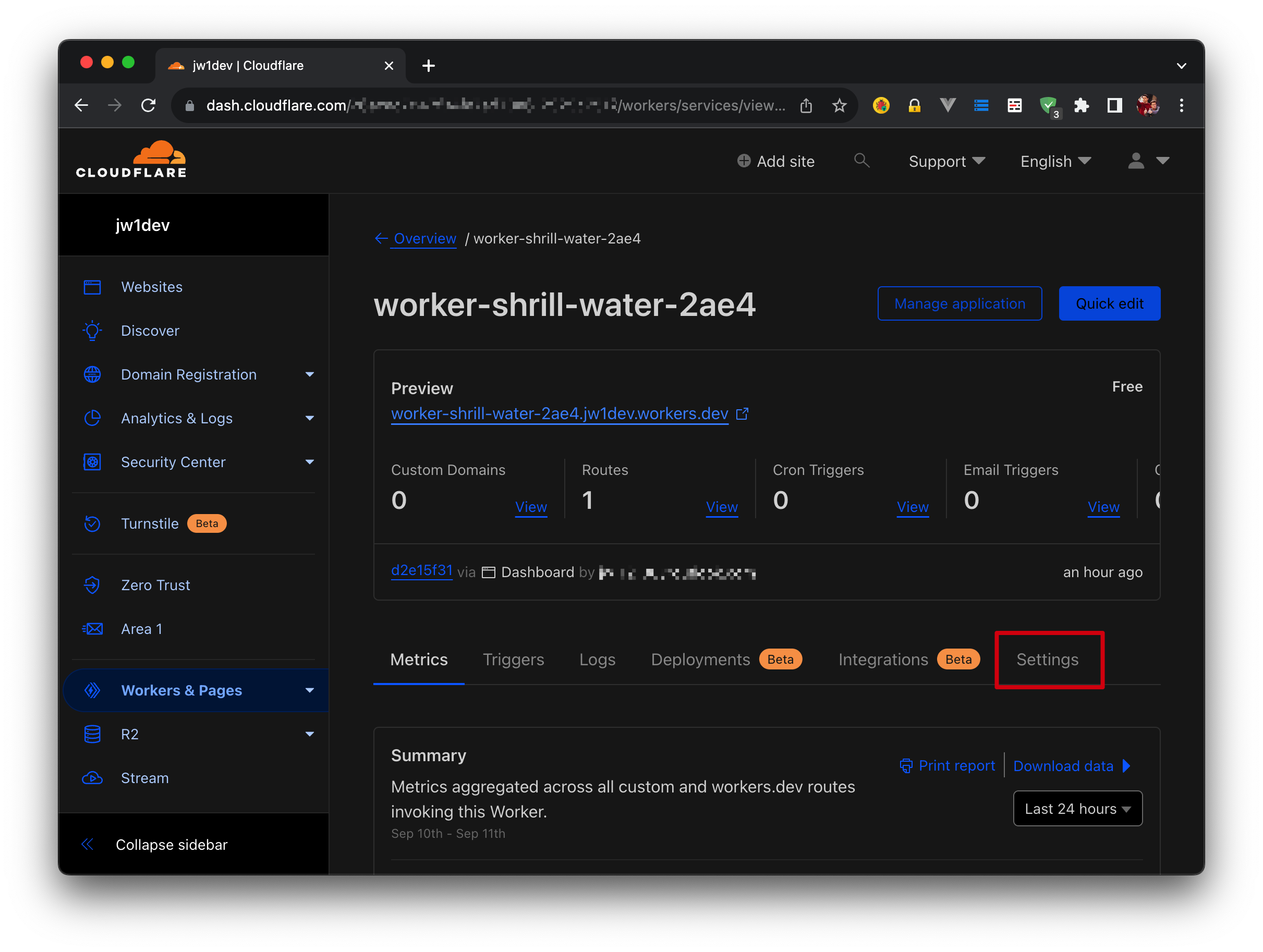This screenshot has height=952, width=1263.
Task: Click the browser extensions puzzle icon
Action: 1081,106
